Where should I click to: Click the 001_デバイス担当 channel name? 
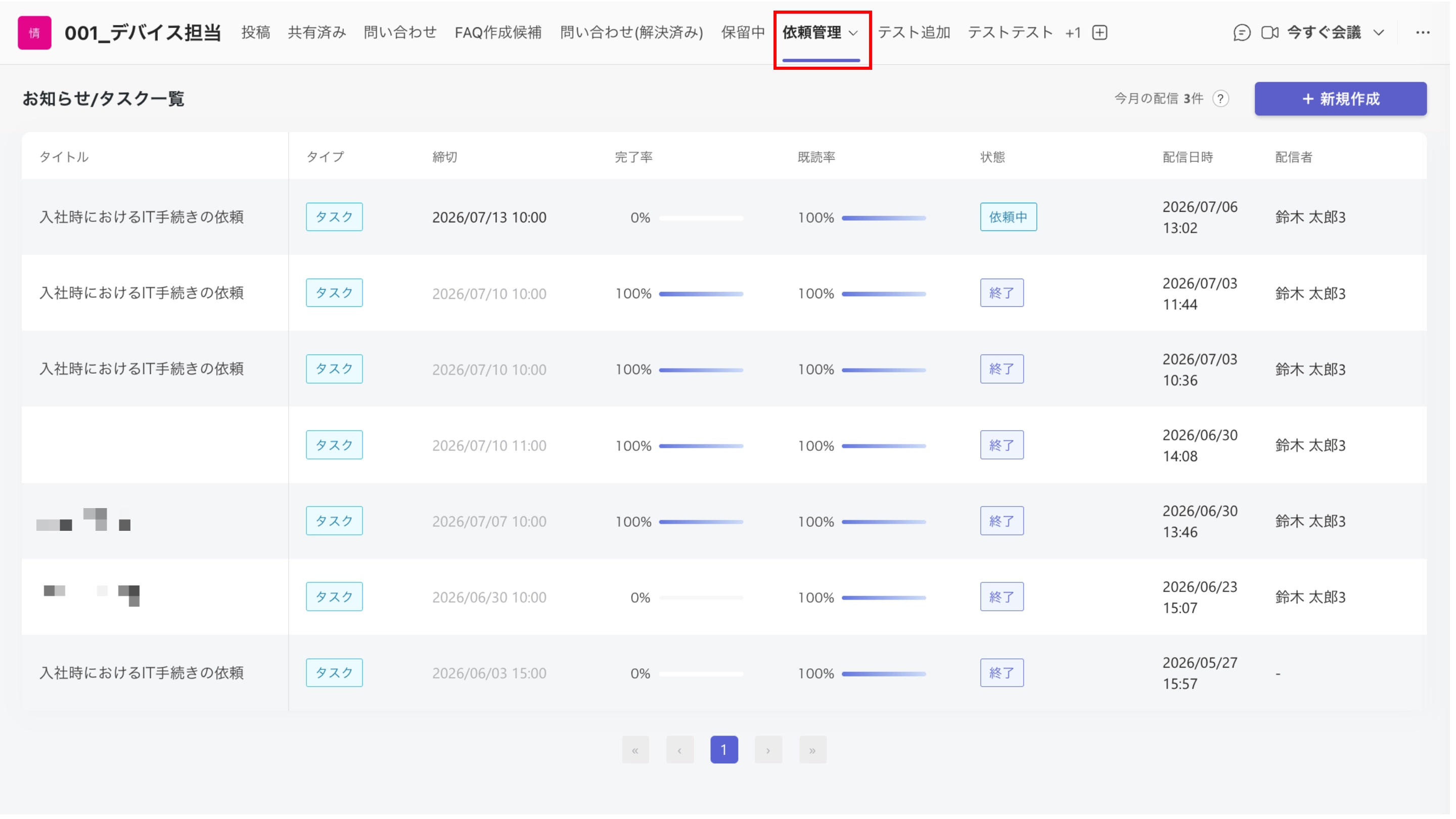coord(143,33)
